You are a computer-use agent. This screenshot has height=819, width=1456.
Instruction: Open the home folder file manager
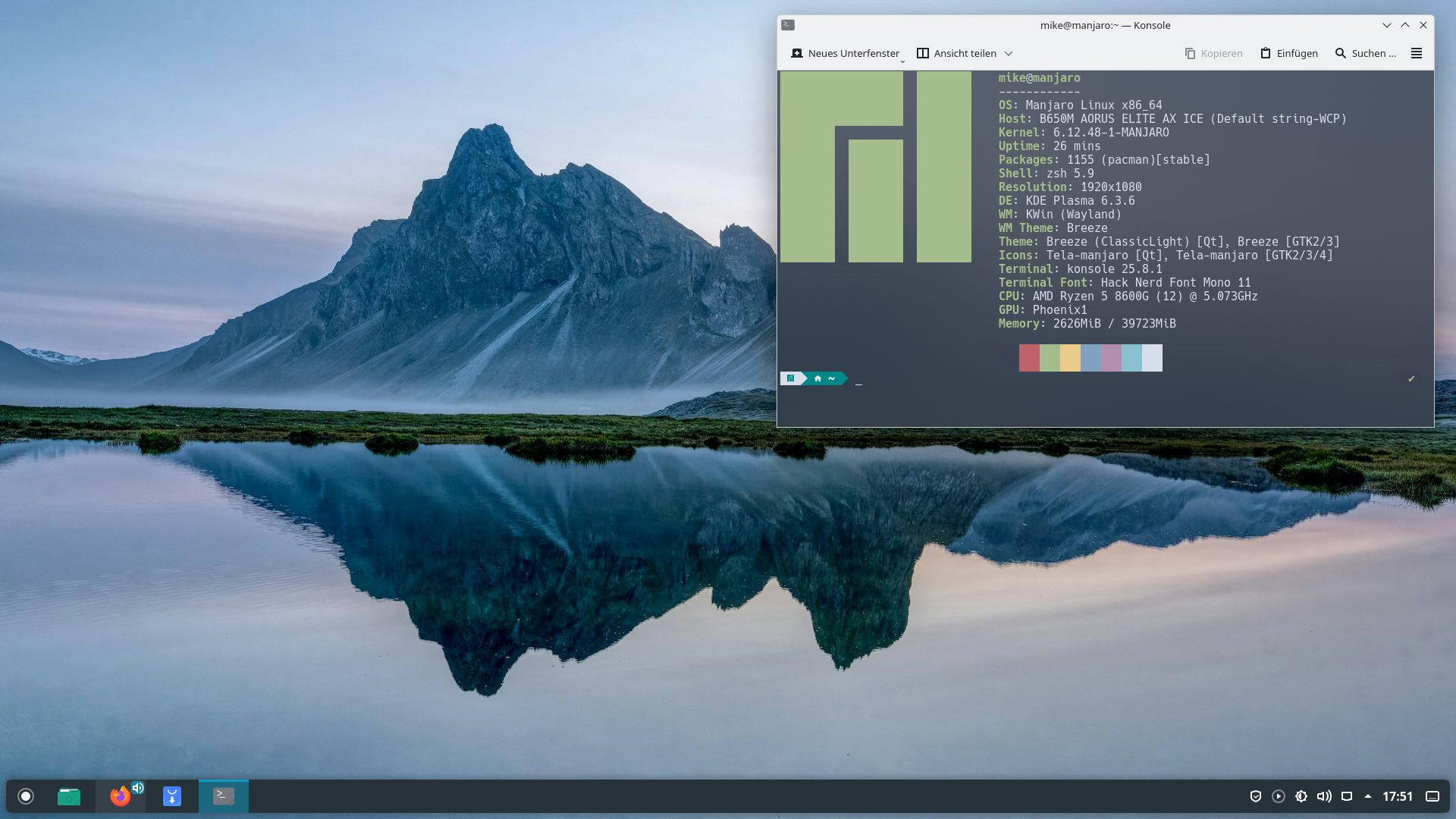pos(69,796)
